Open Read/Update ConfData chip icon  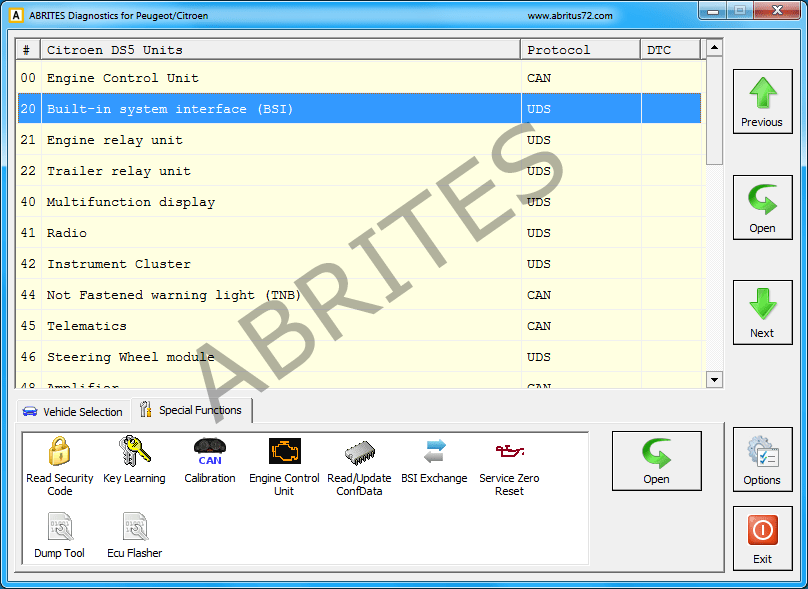[x=359, y=466]
